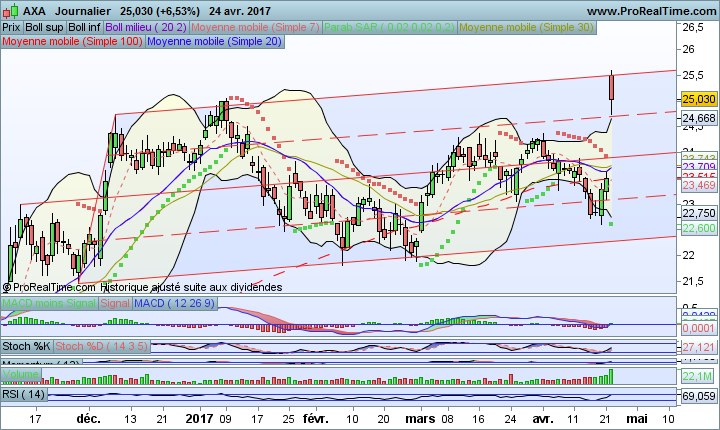The width and height of the screenshot is (720, 430).
Task: Click the déc. label on date axis
Action: pos(89,419)
